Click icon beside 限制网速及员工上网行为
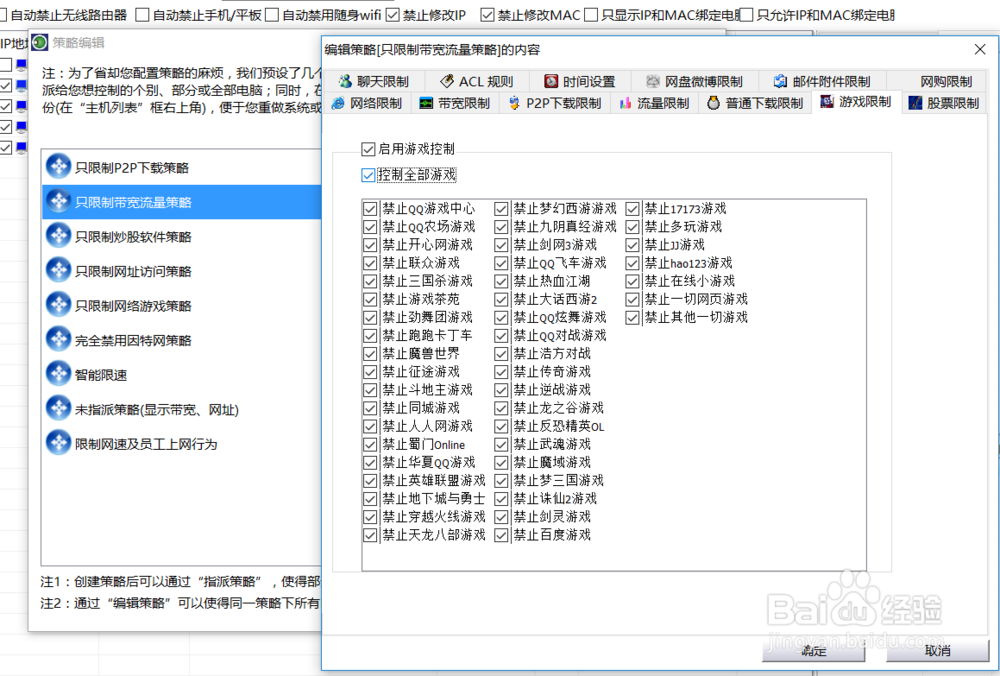The width and height of the screenshot is (1000, 676). [58, 443]
